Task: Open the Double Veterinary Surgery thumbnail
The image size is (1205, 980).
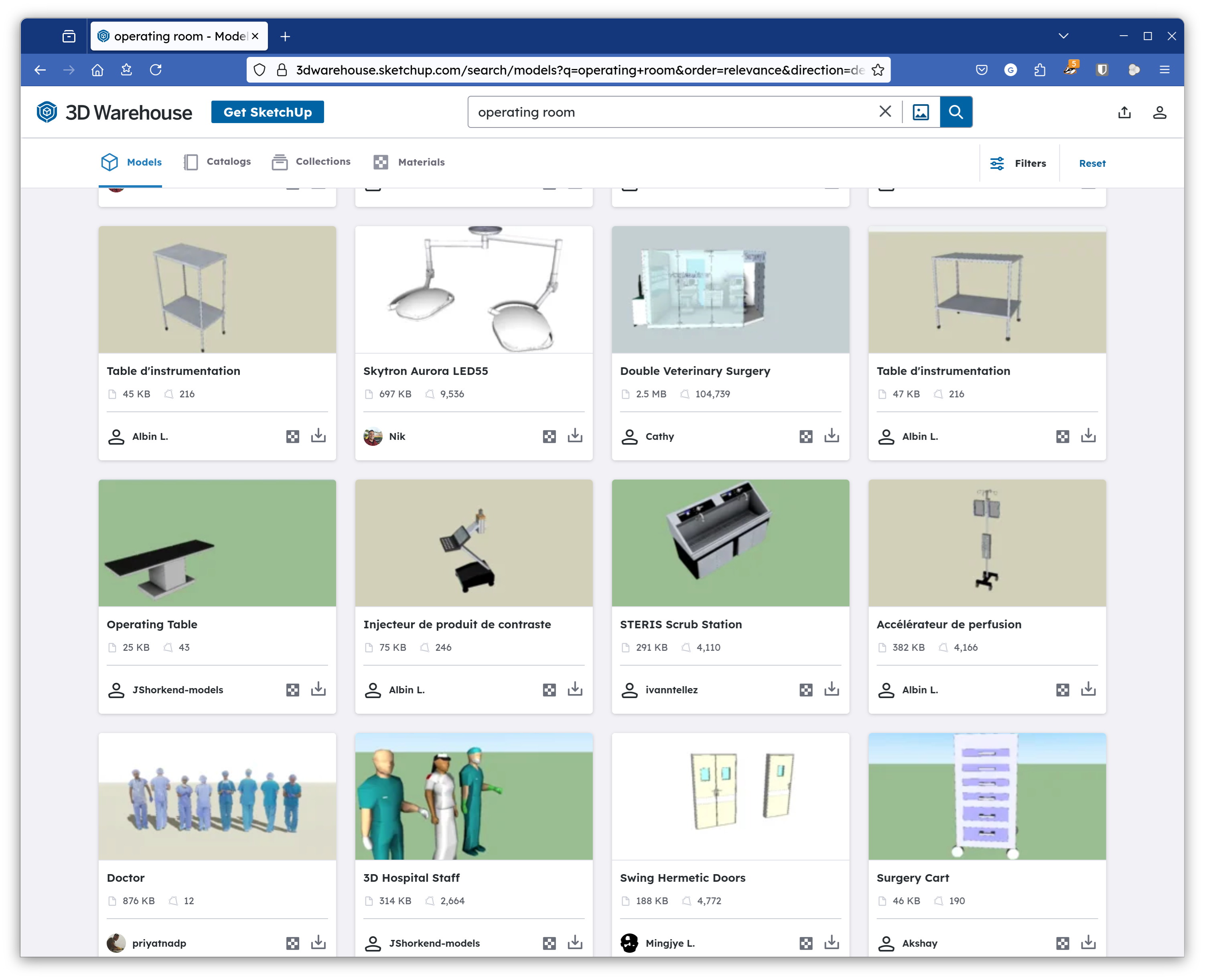Action: [x=730, y=289]
